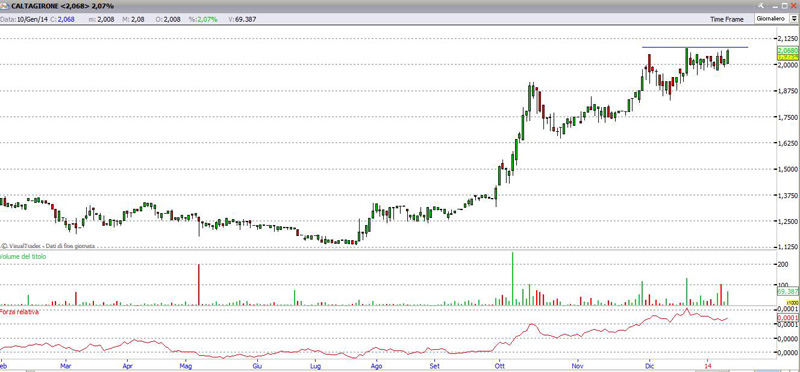Click the Time Frame label
Viewport: 800px width, 372px height.
pos(728,19)
